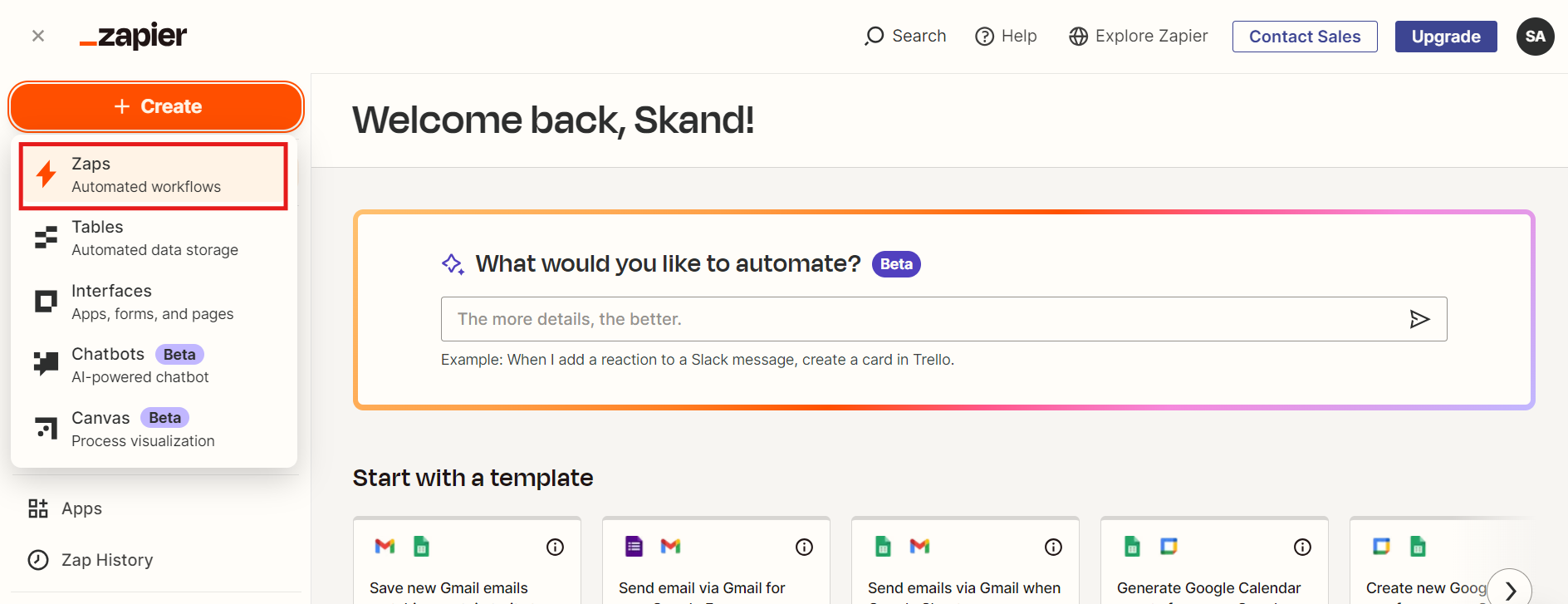Image resolution: width=1568 pixels, height=604 pixels.
Task: Open the Send emails via Gmail when template
Action: 965,561
